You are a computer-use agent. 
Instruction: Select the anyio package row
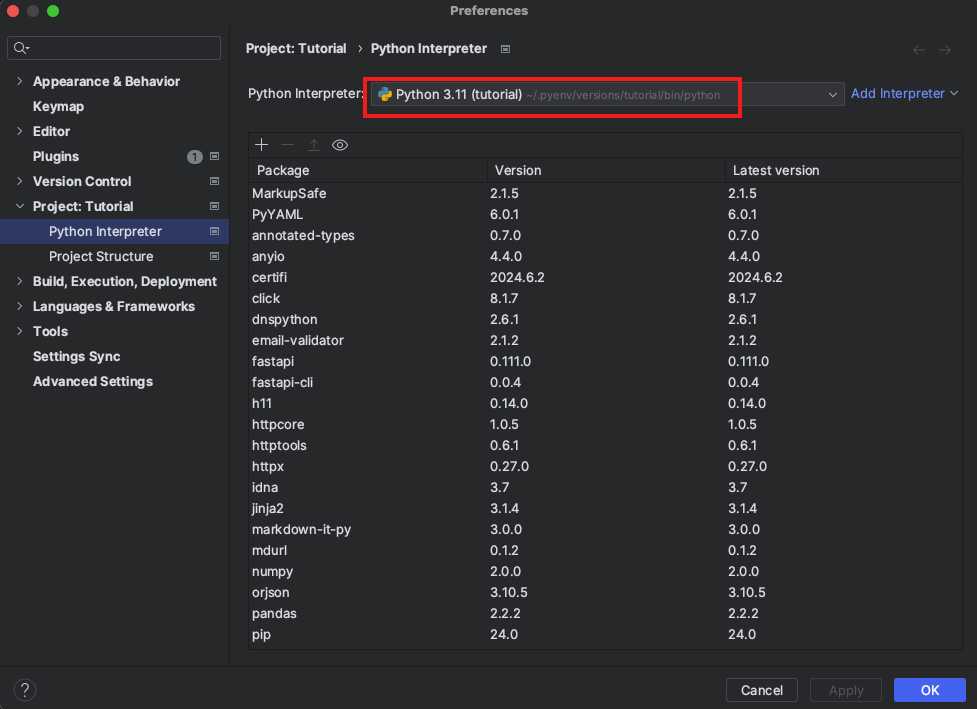coord(606,256)
